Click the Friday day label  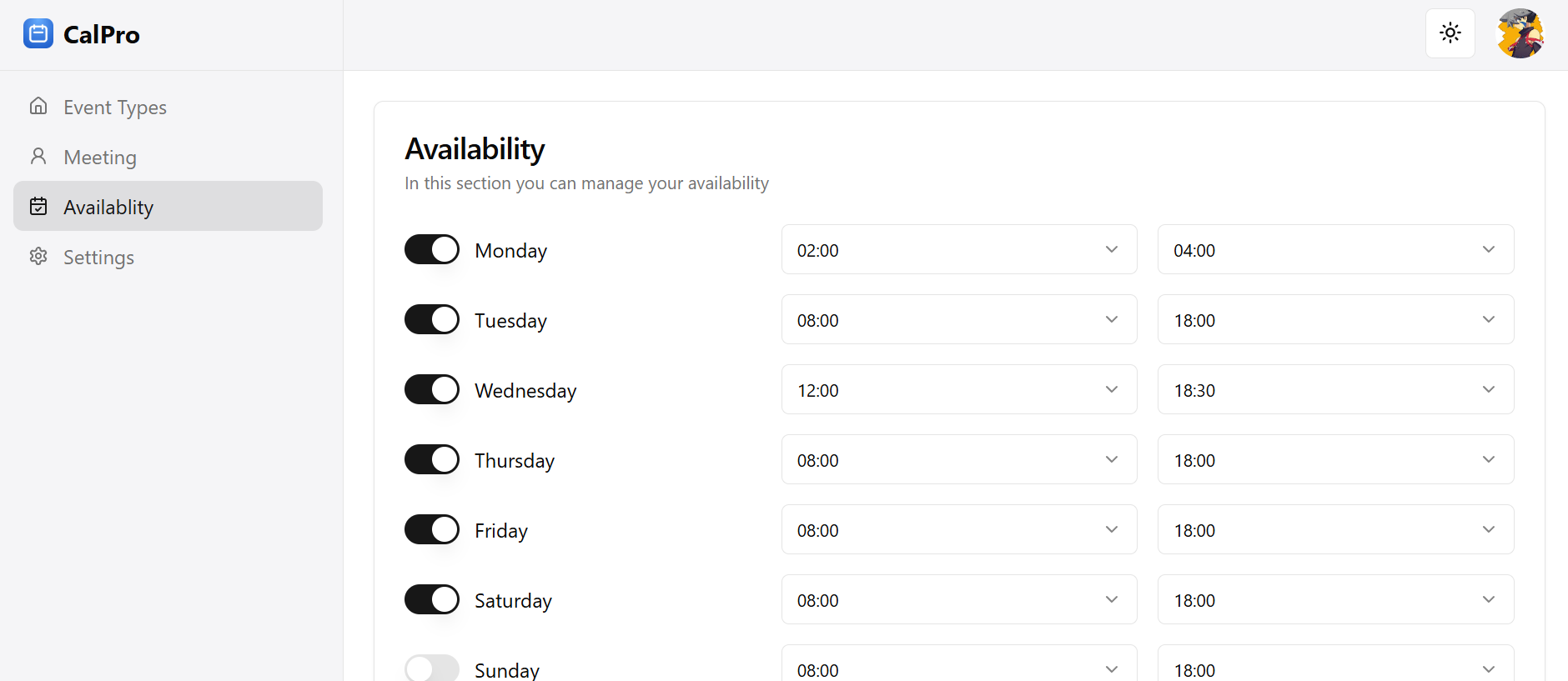click(501, 531)
